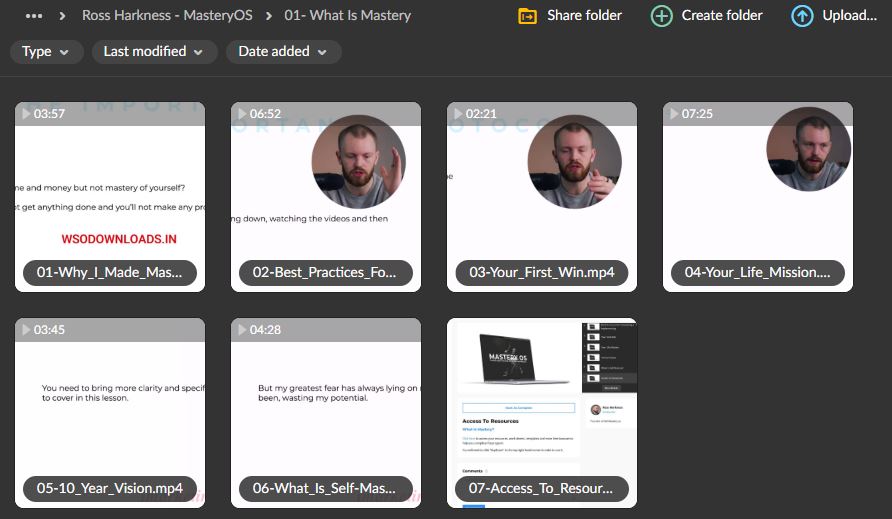Click the three-dots breadcrumb overflow icon
The width and height of the screenshot is (892, 519).
(x=34, y=16)
